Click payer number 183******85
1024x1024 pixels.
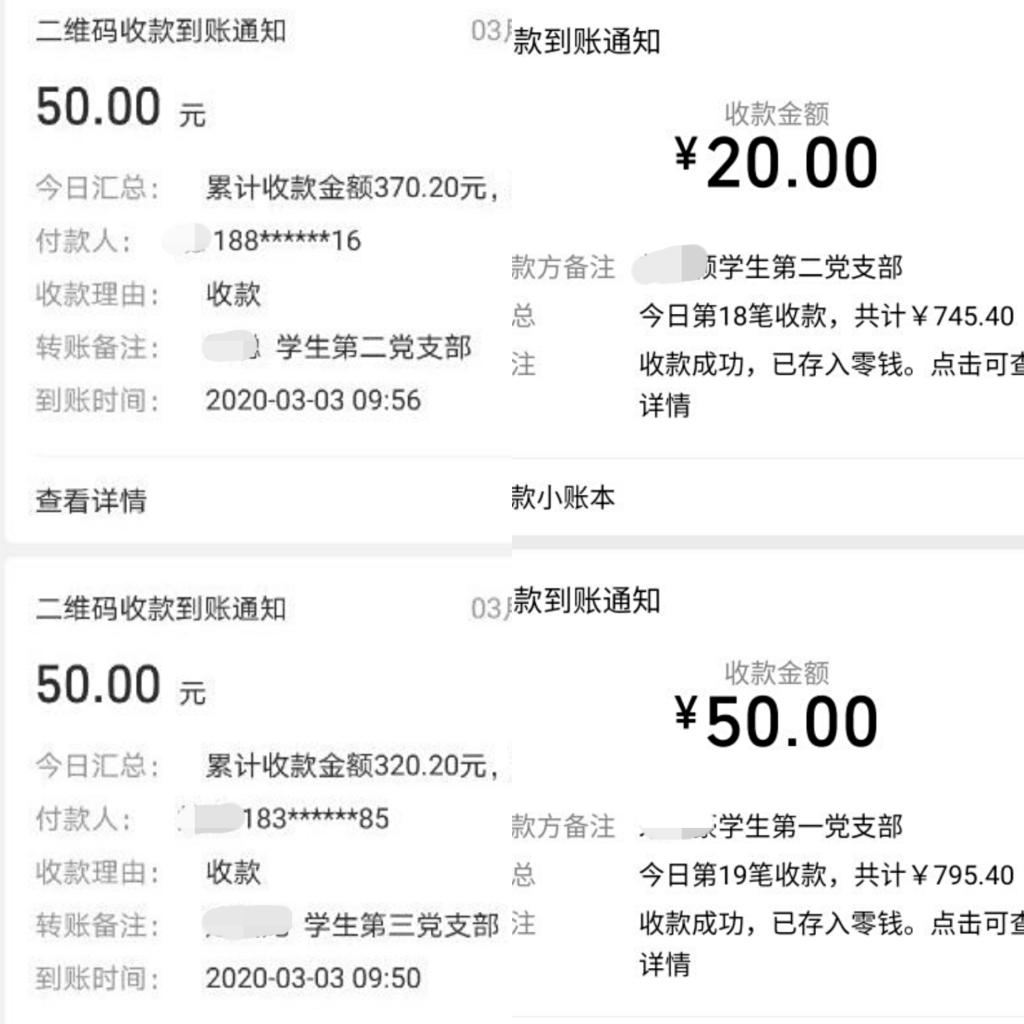(315, 819)
